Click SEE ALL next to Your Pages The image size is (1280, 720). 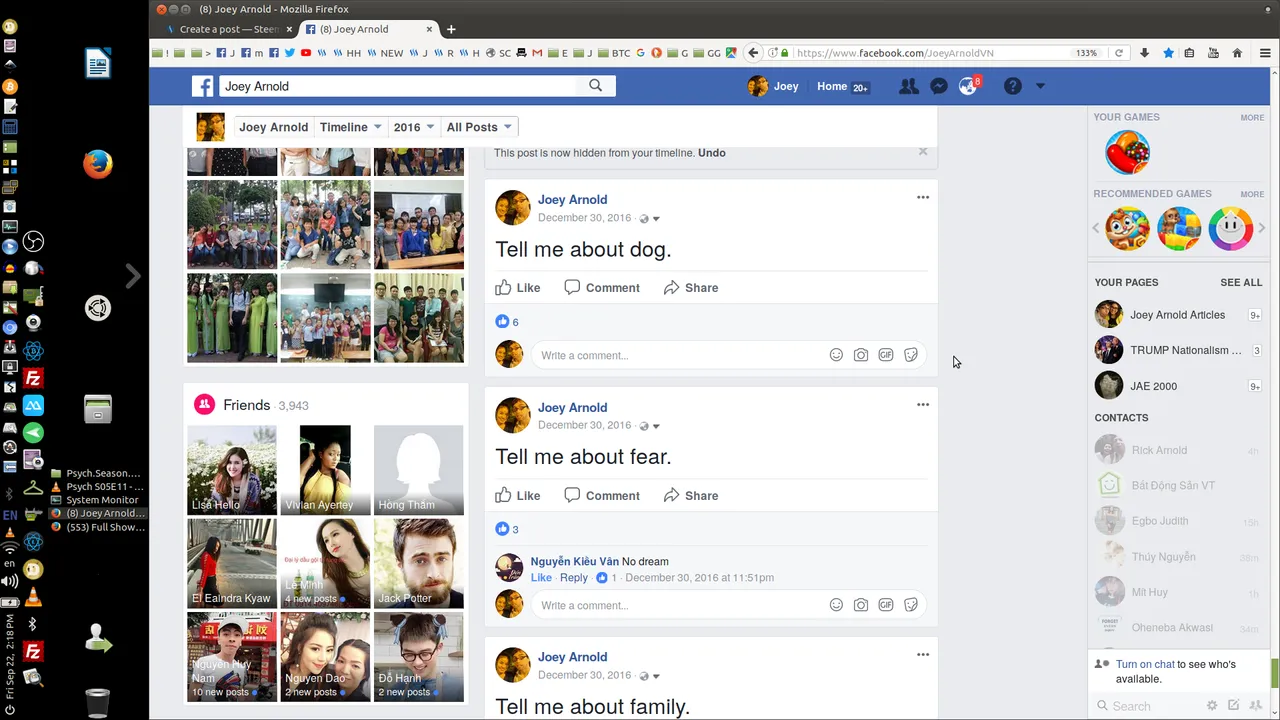click(x=1241, y=283)
